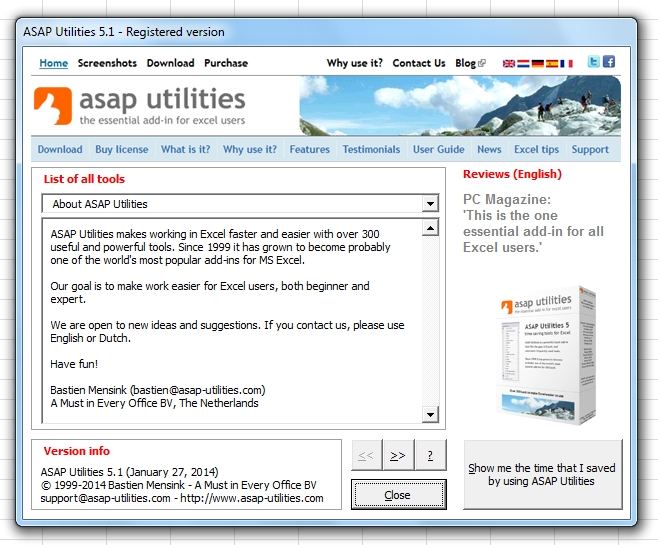Click the Close button
658x545 pixels.
click(399, 495)
